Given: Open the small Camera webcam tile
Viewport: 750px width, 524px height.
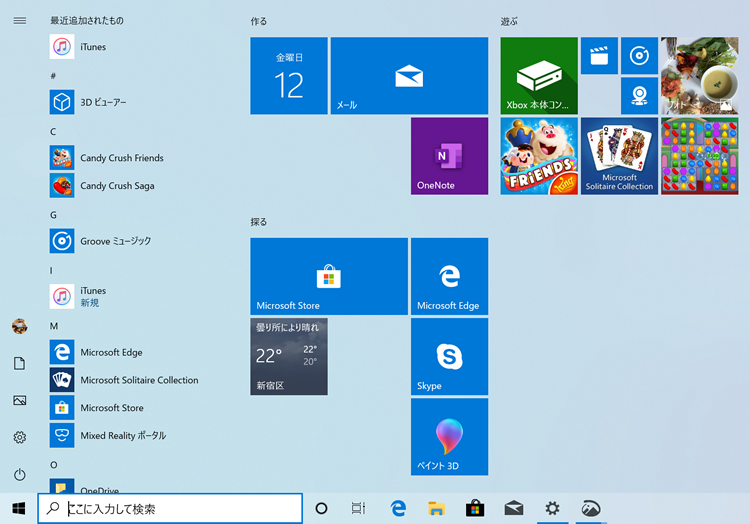Looking at the screenshot, I should [640, 96].
